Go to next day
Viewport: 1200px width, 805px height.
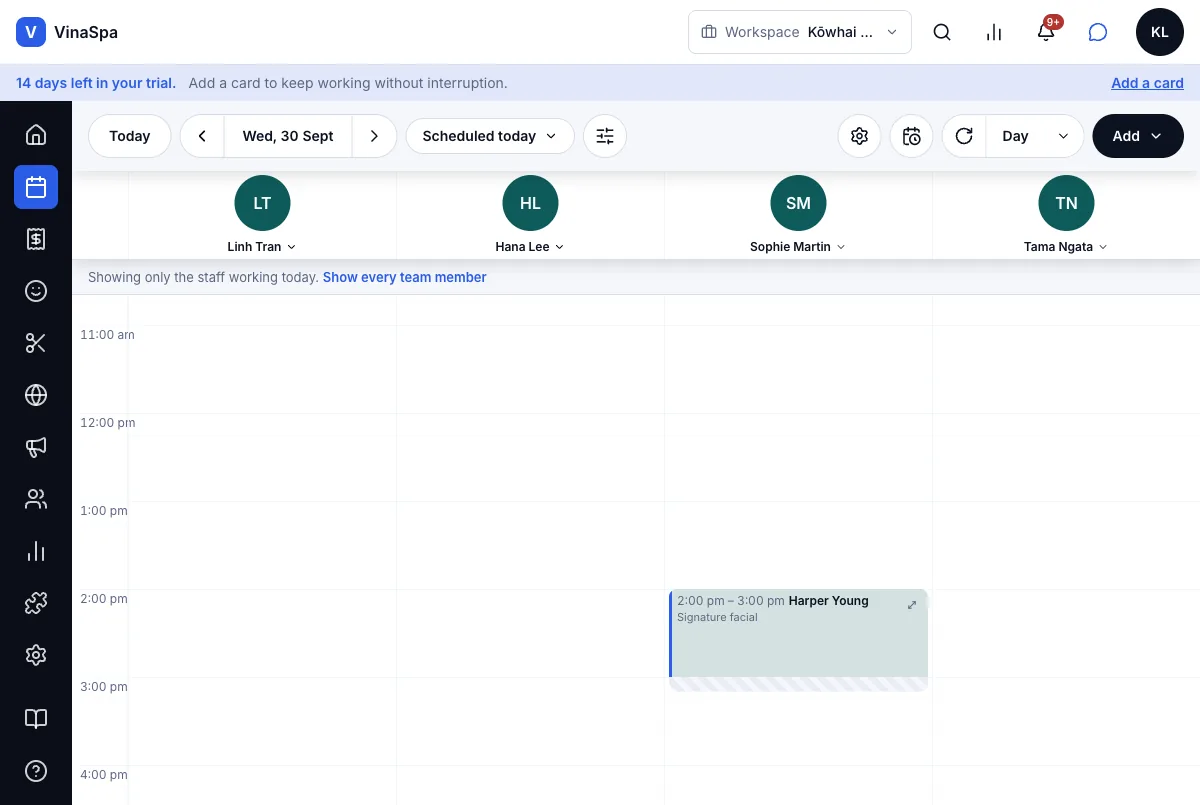374,136
